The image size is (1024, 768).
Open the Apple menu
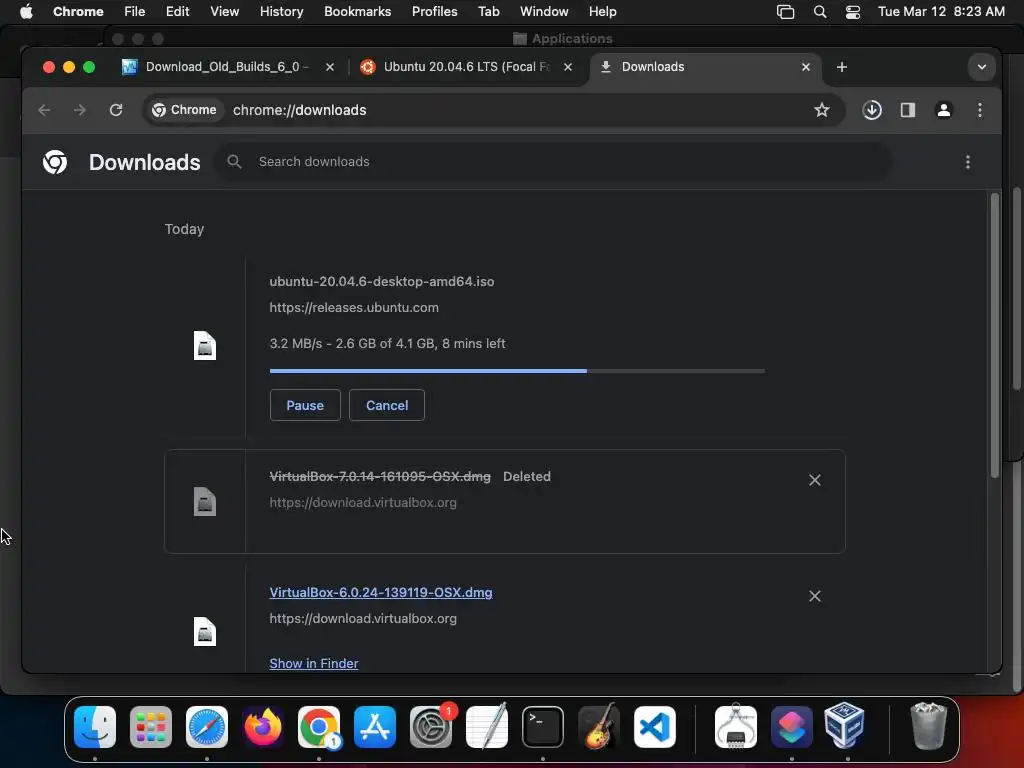(26, 12)
